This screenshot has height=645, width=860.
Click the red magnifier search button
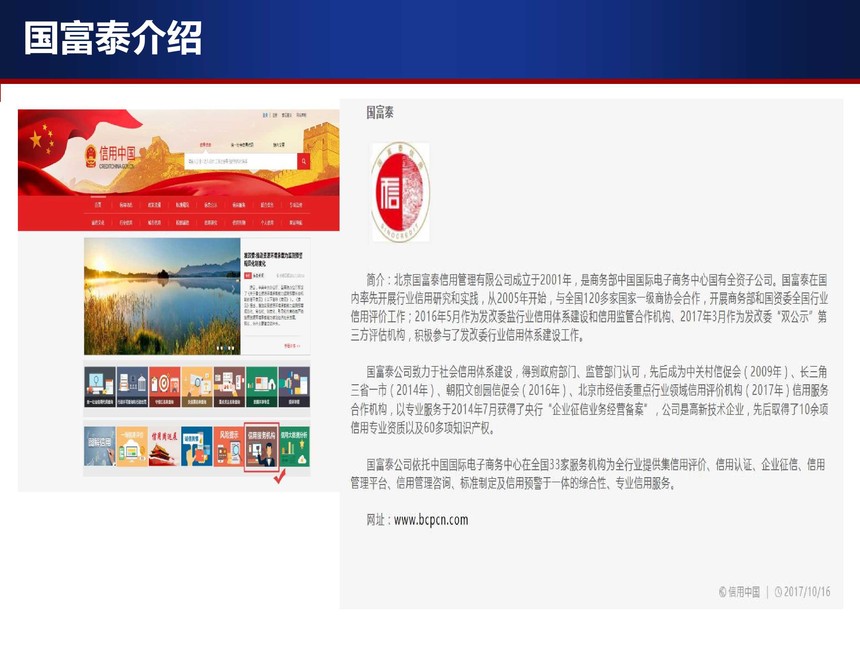coord(304,161)
